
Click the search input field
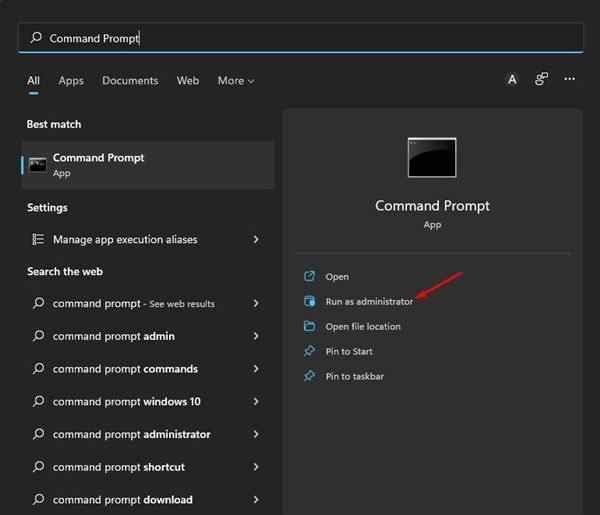point(300,38)
